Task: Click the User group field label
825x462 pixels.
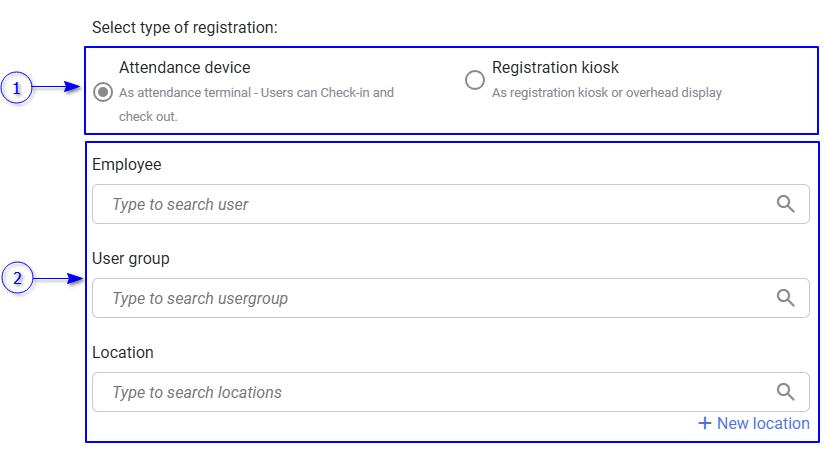Action: 131,258
